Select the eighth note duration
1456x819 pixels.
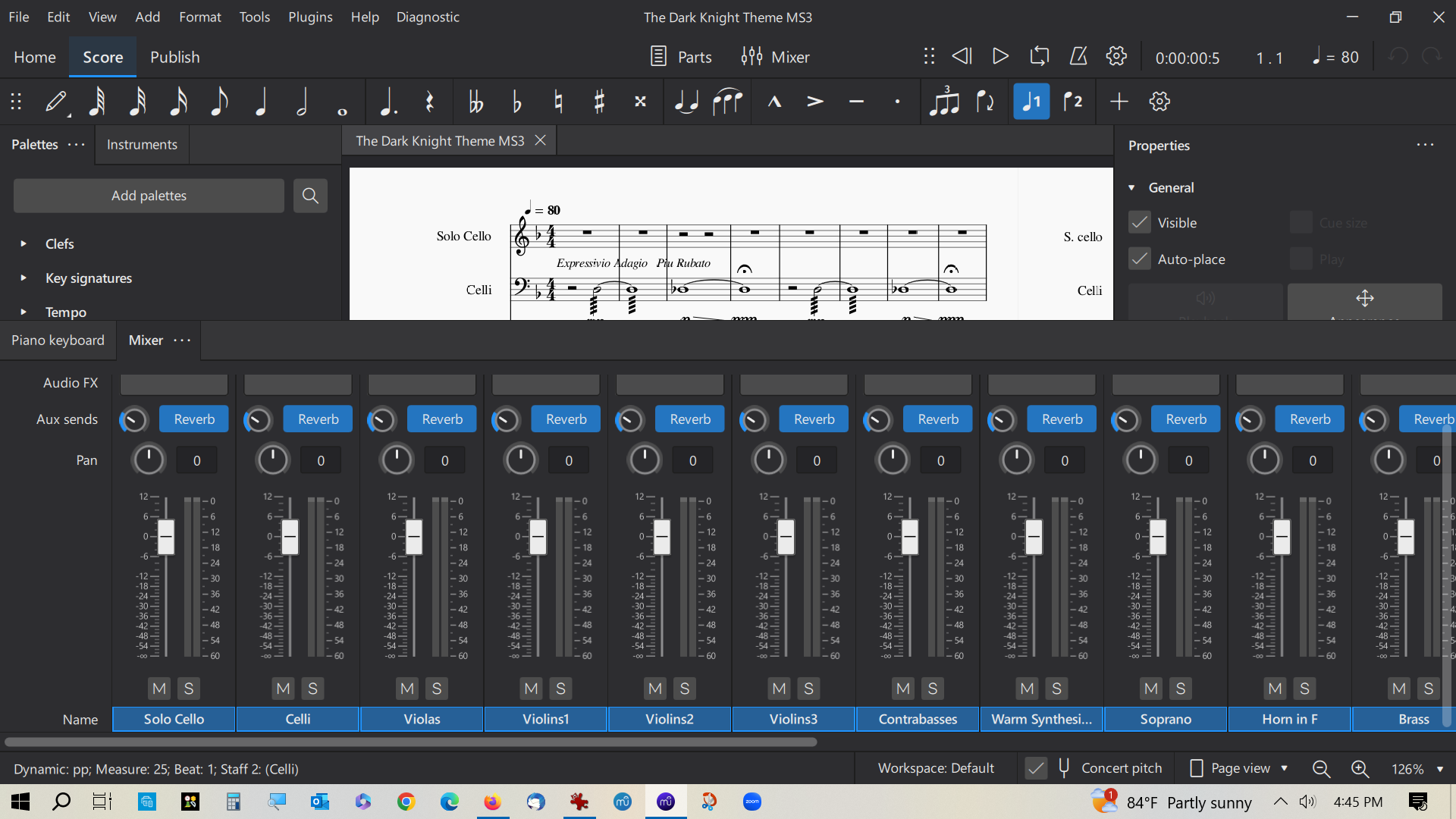(220, 101)
